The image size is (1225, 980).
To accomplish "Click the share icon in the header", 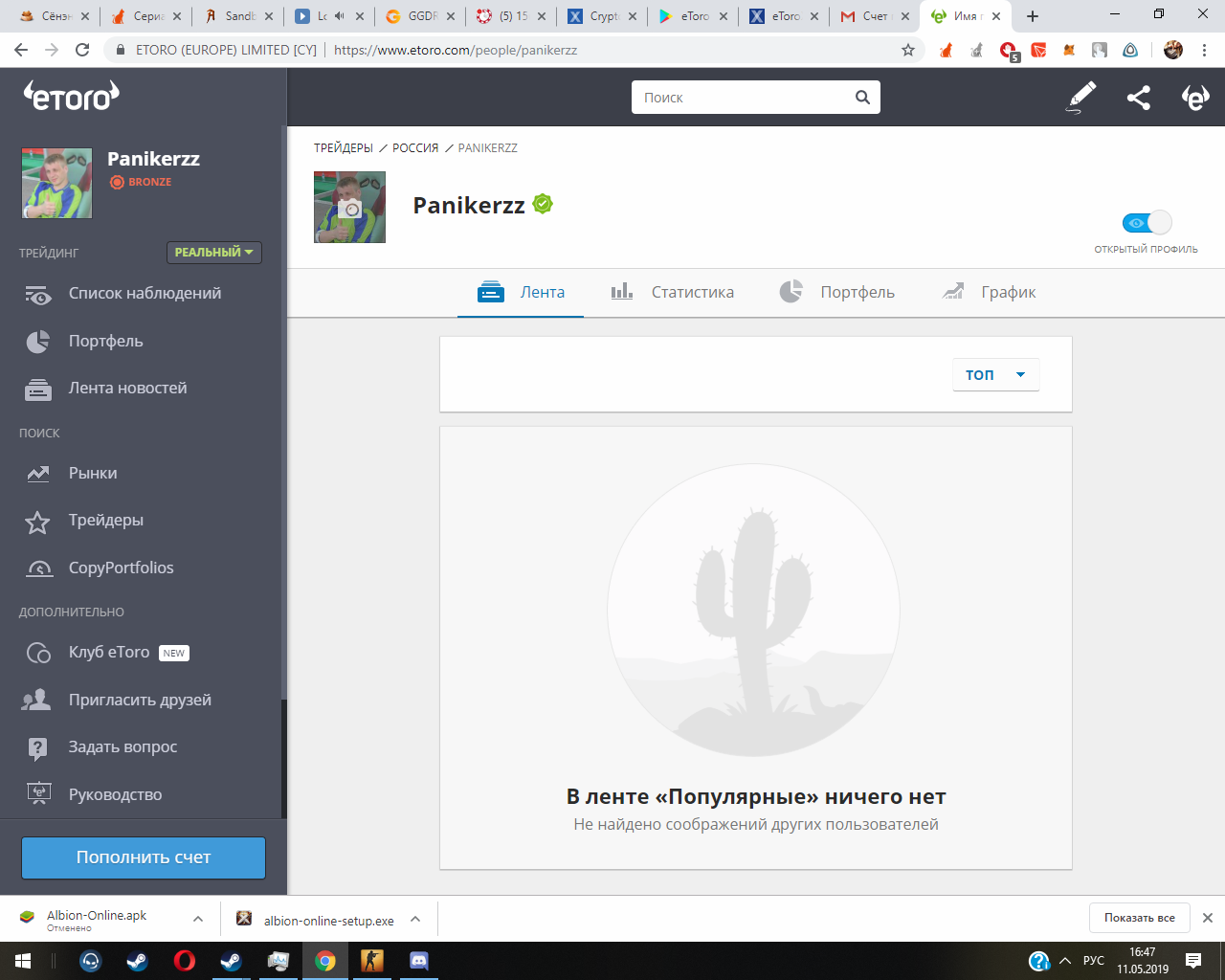I will click(x=1138, y=97).
